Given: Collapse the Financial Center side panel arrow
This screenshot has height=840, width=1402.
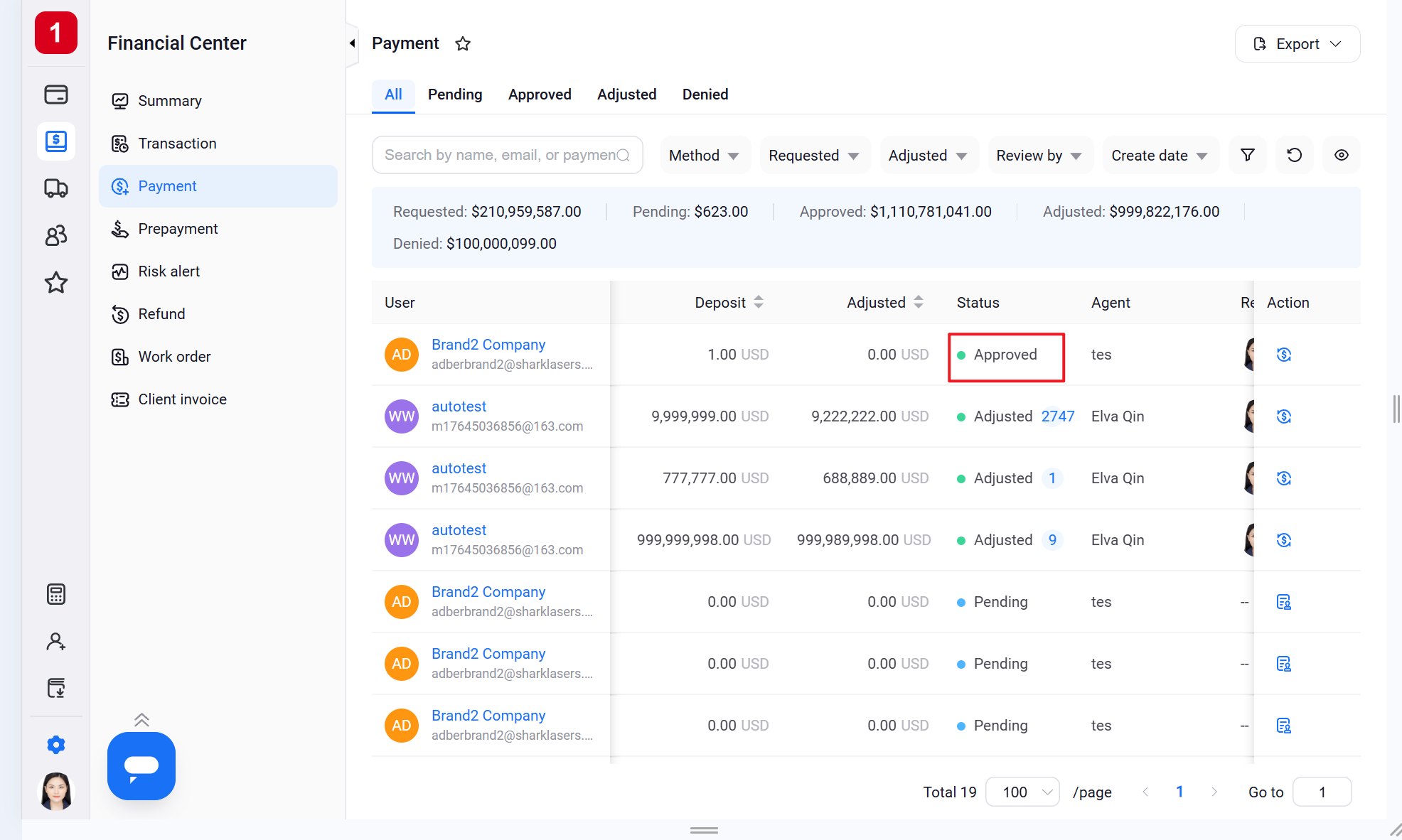Looking at the screenshot, I should coord(352,43).
